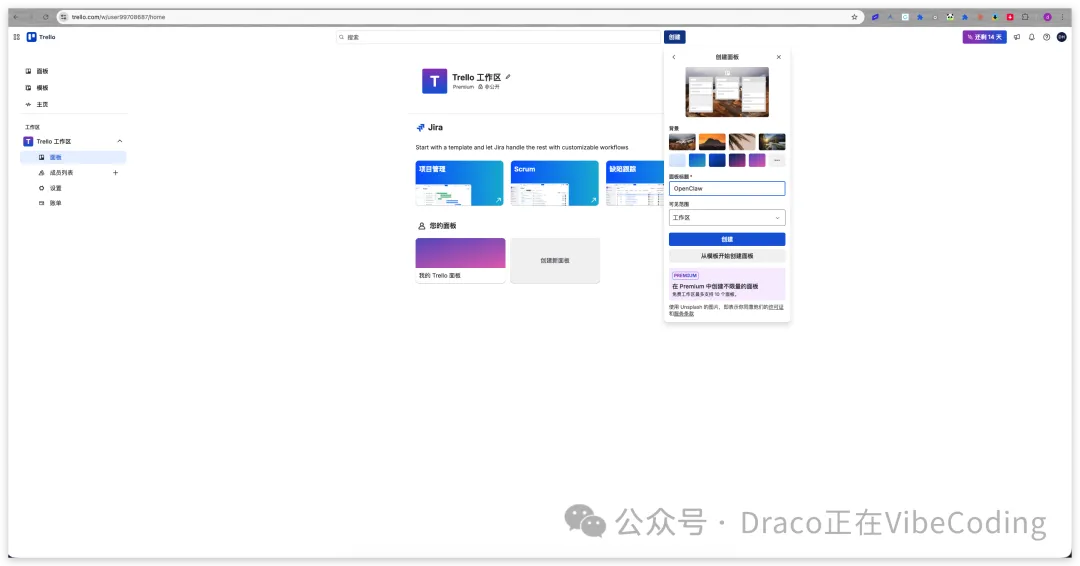The width and height of the screenshot is (1080, 566).
Task: Click 从模板开始创建面板 button
Action: (727, 256)
